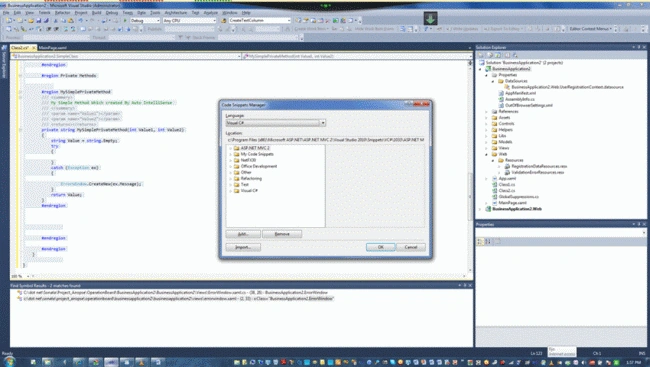Collapse the MySimplePrivateMethod region outline toggle
650x367 pixels.
[20, 92]
